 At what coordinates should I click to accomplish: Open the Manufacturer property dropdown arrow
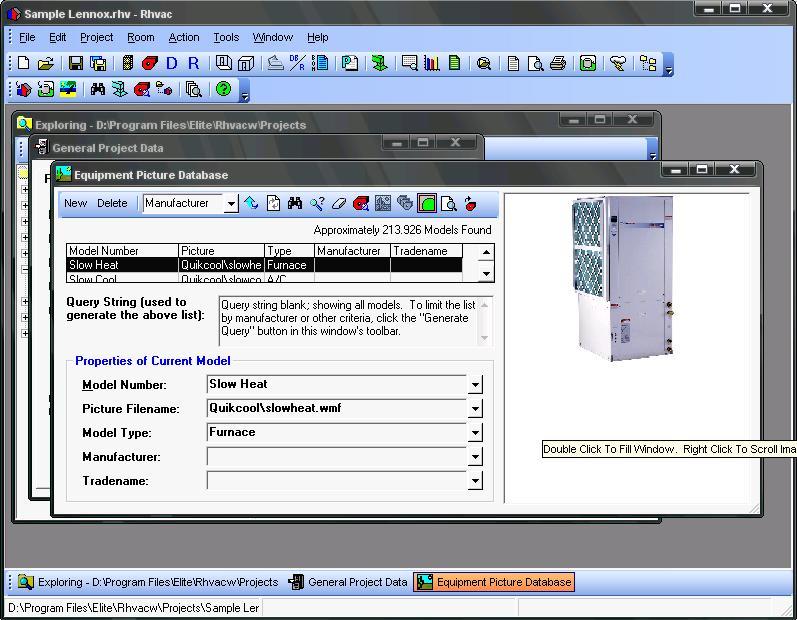(475, 456)
